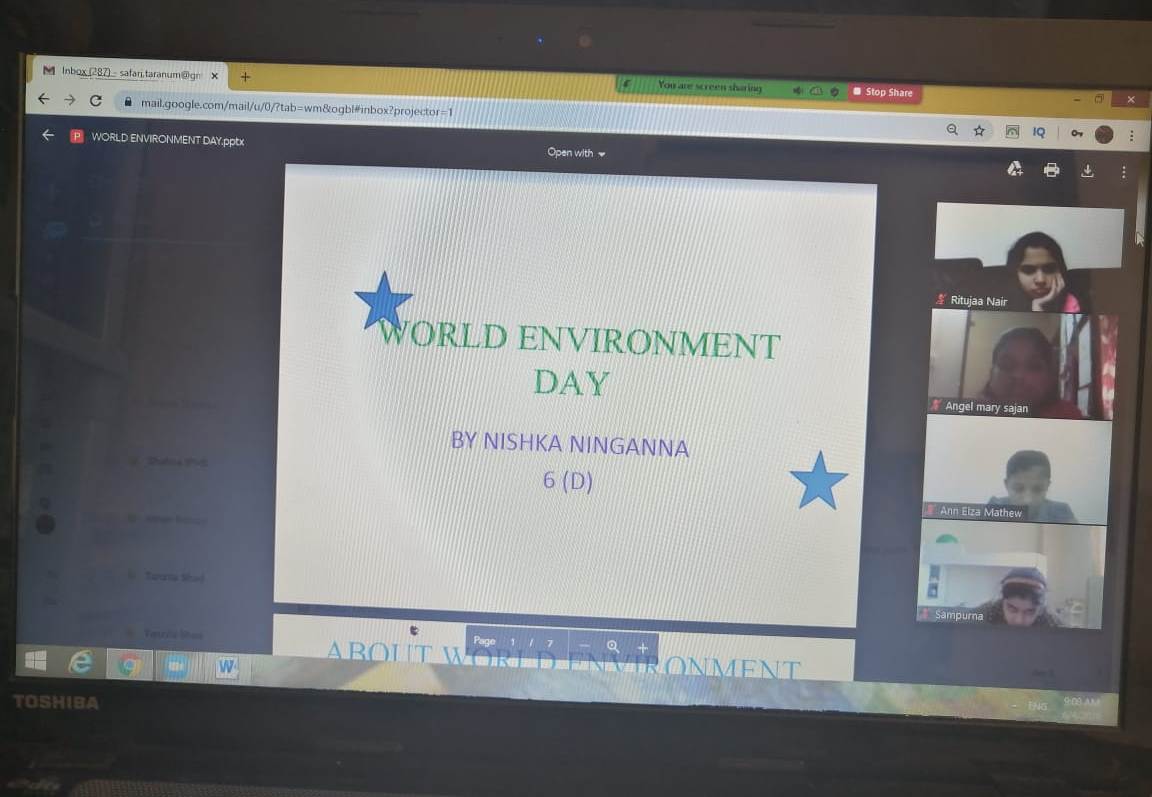Zoom out the page preview

[585, 646]
